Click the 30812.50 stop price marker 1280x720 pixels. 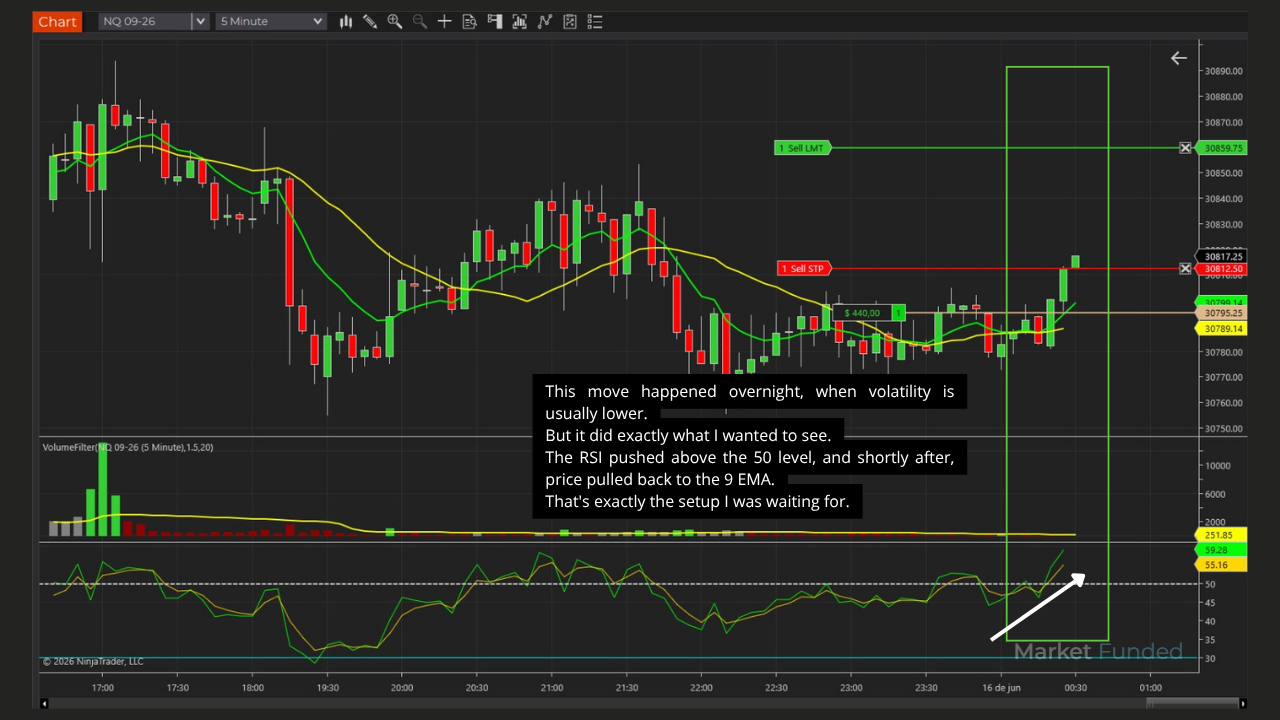[1223, 269]
